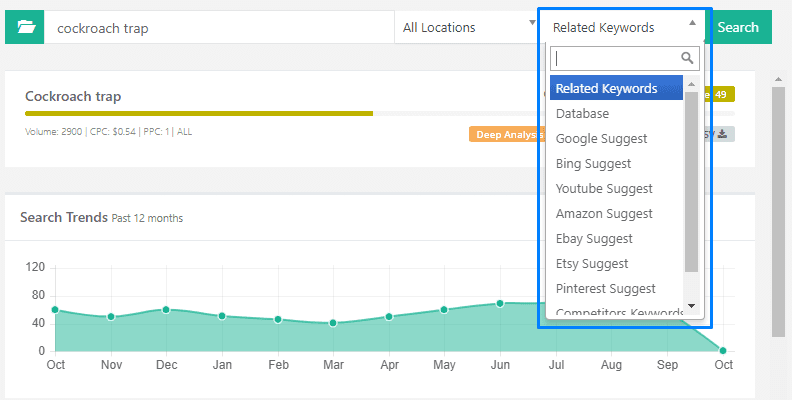Click the orange Deep Analysis button
The width and height of the screenshot is (792, 400).
point(505,134)
